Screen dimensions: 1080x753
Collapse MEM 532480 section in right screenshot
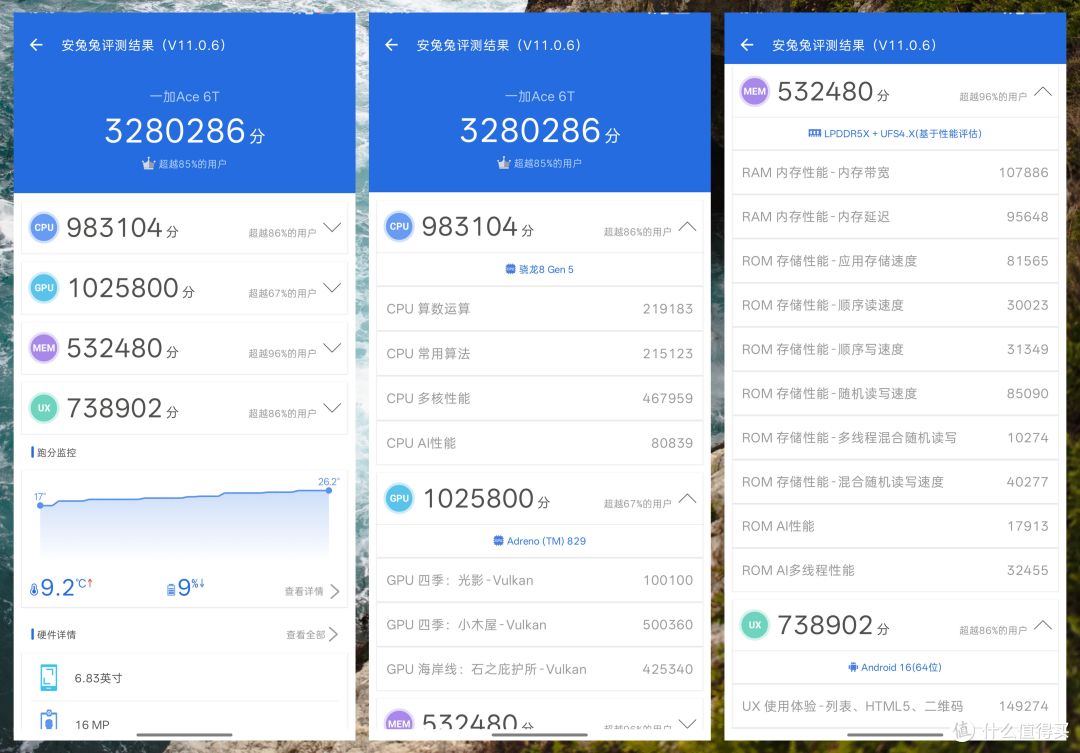(1043, 91)
